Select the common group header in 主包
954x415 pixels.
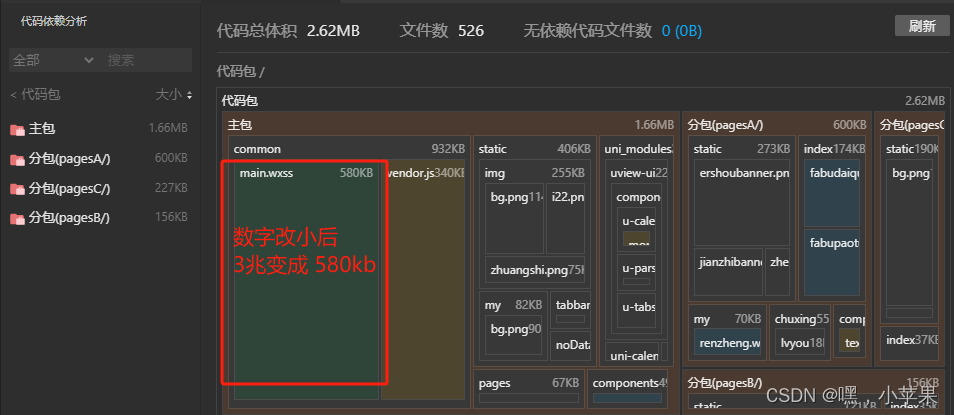pyautogui.click(x=349, y=148)
